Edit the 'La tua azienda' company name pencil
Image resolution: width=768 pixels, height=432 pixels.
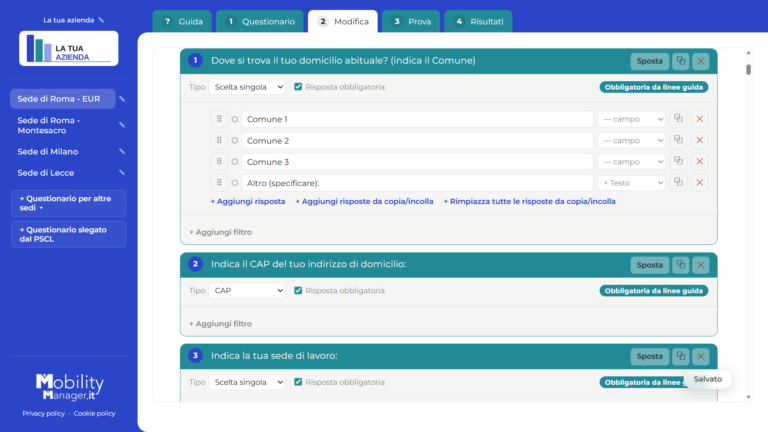click(101, 20)
